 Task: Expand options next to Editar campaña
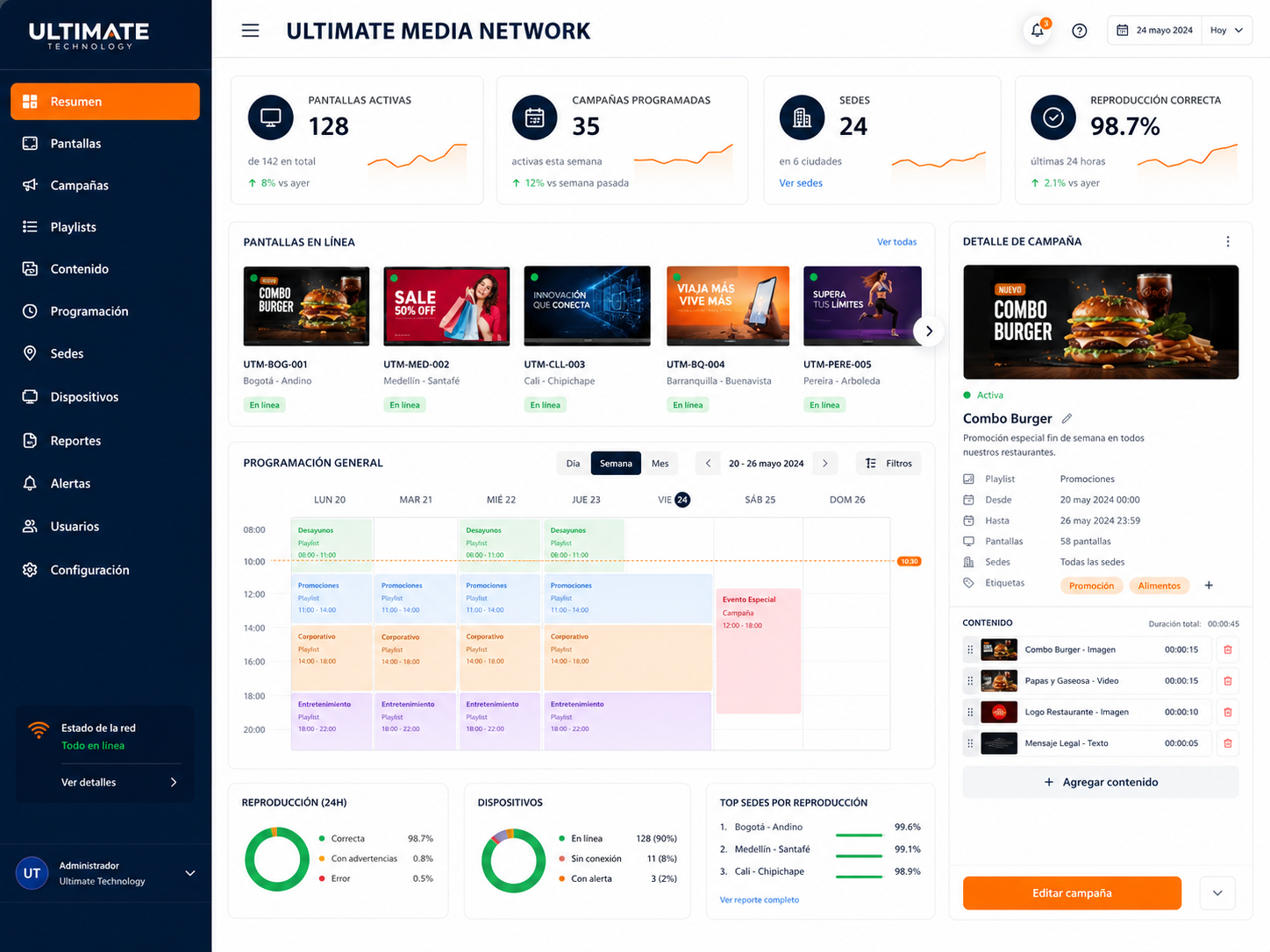pos(1217,893)
